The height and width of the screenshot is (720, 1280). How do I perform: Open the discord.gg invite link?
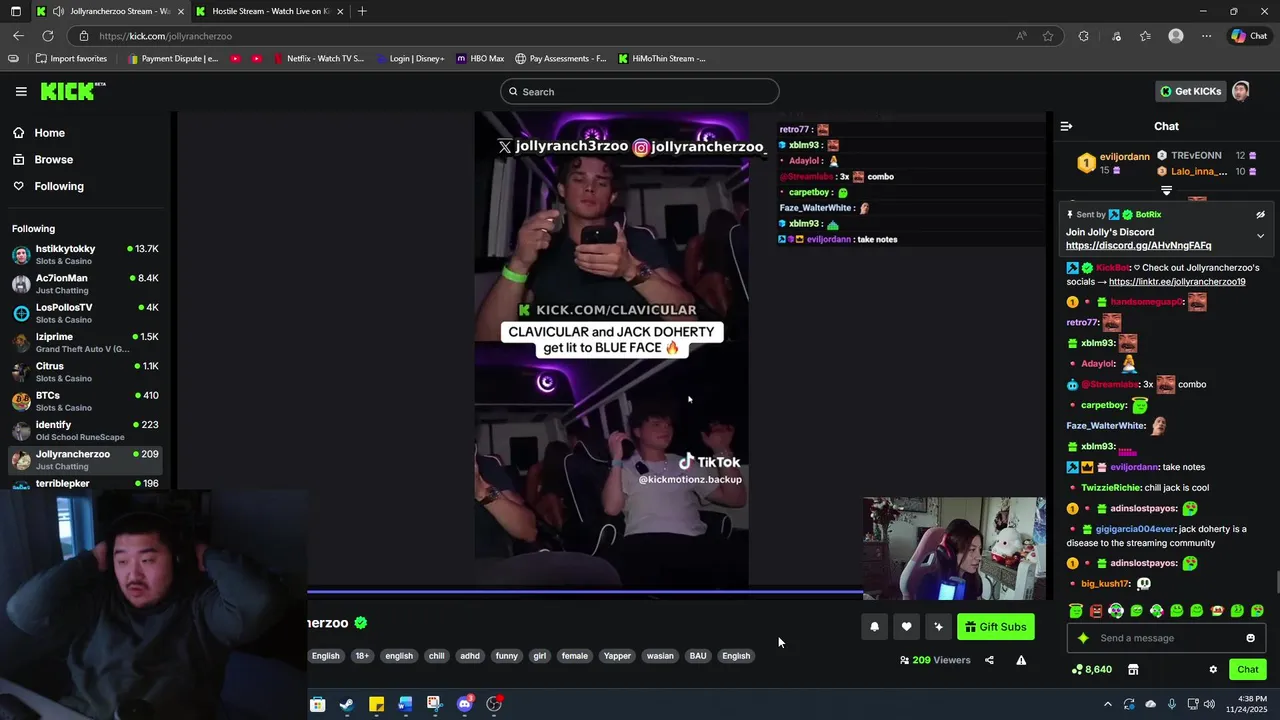[x=1138, y=245]
